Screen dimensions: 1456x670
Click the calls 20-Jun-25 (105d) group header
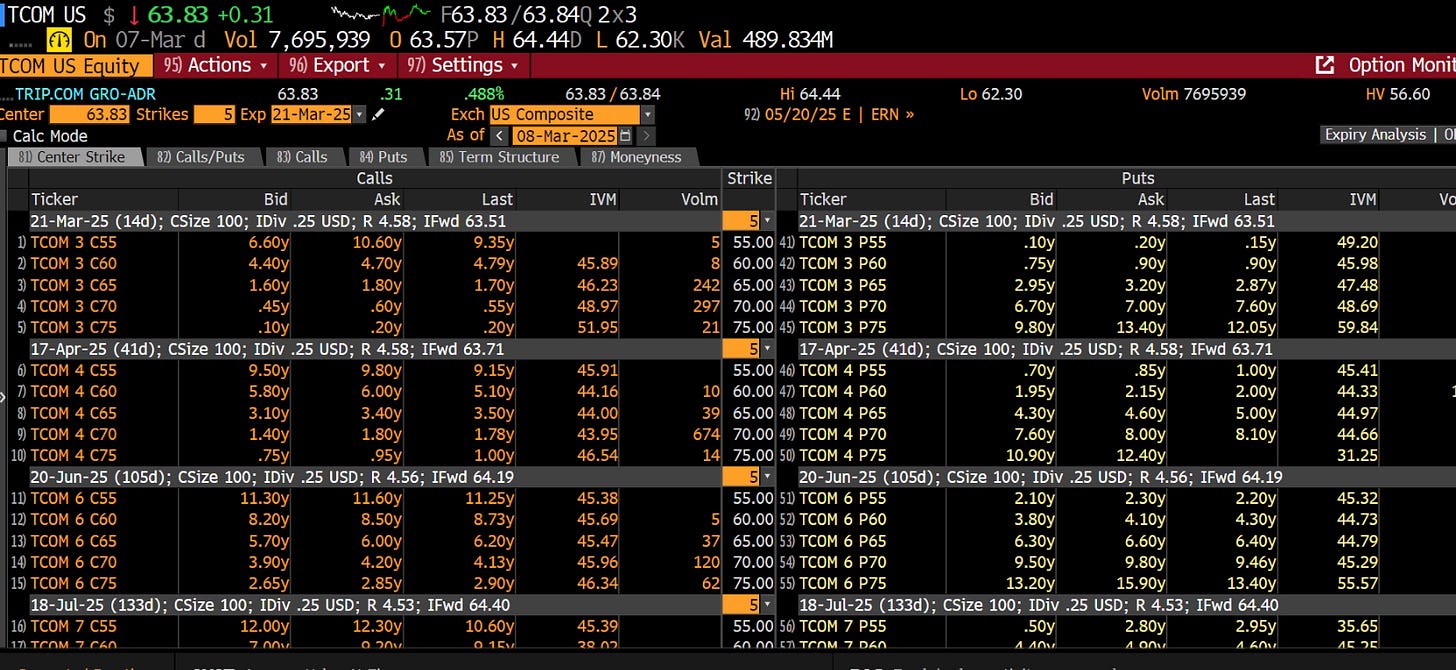click(374, 477)
